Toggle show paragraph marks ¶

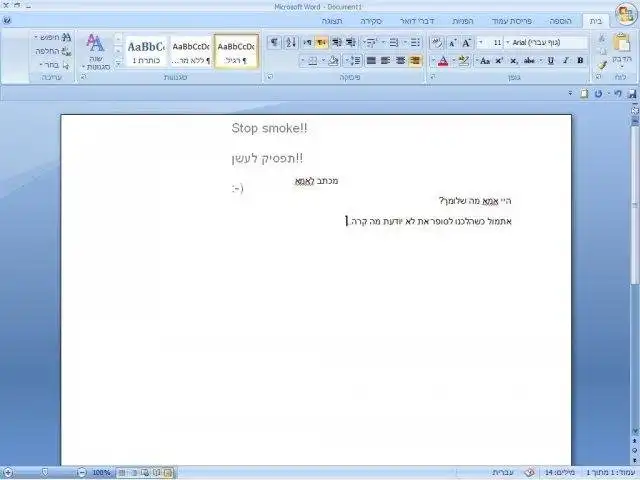coord(274,42)
